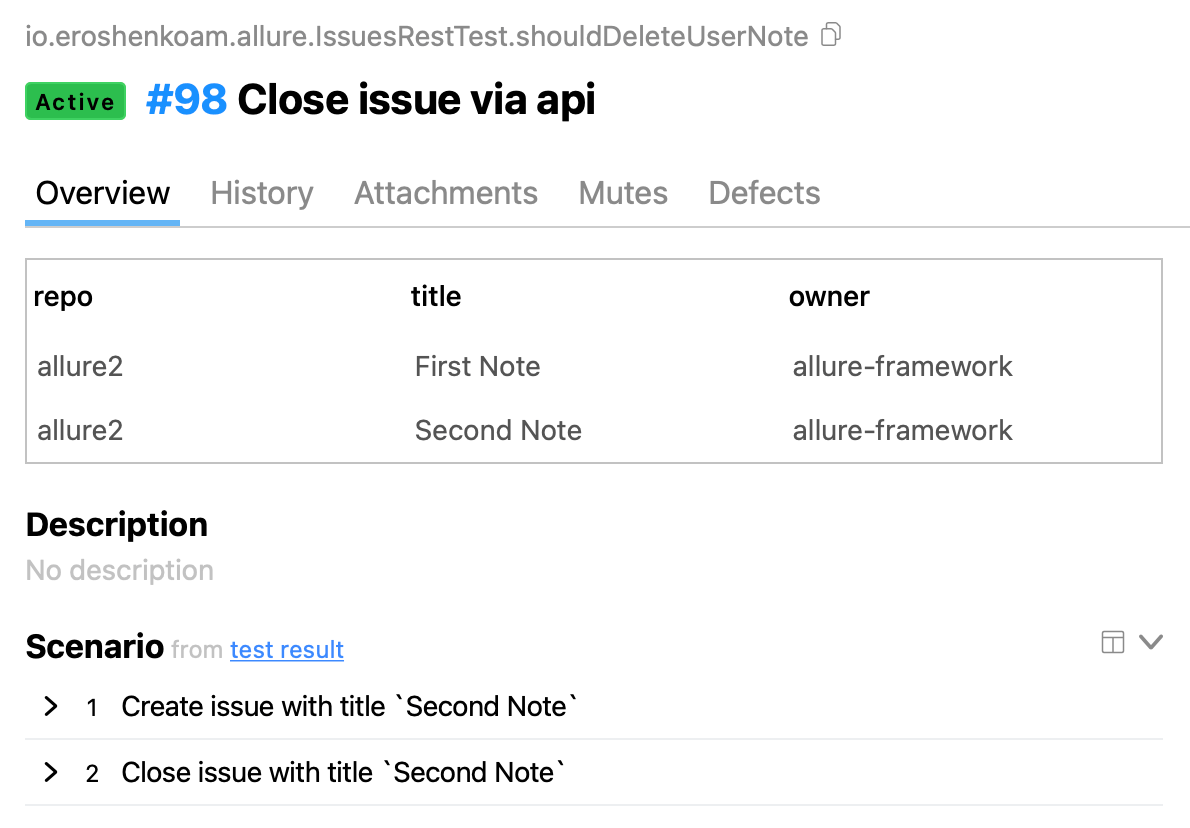1190x828 pixels.
Task: Select the Second Note row in the table
Action: click(x=498, y=430)
